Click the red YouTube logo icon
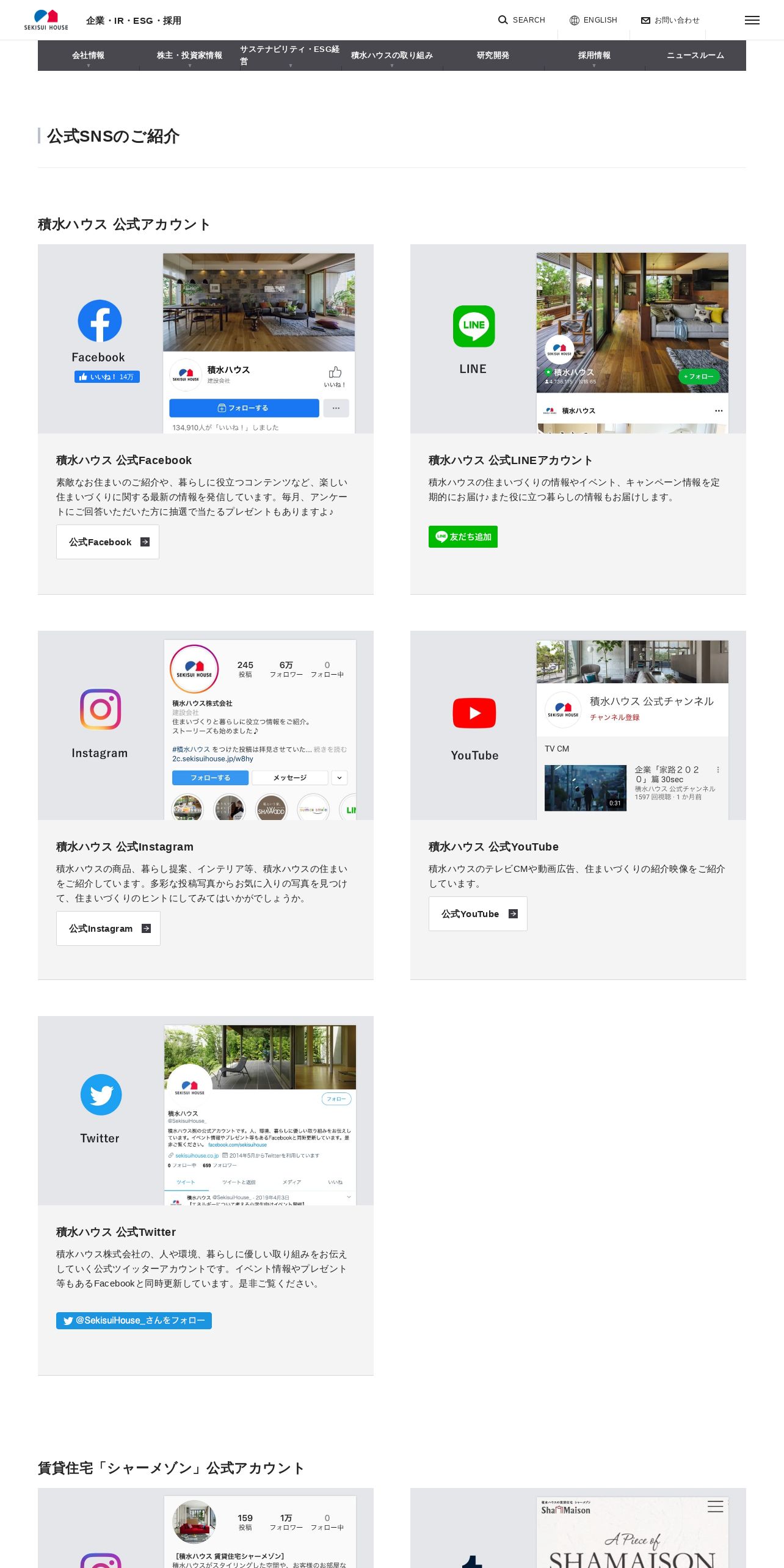Viewport: 784px width, 1568px height. [x=474, y=713]
